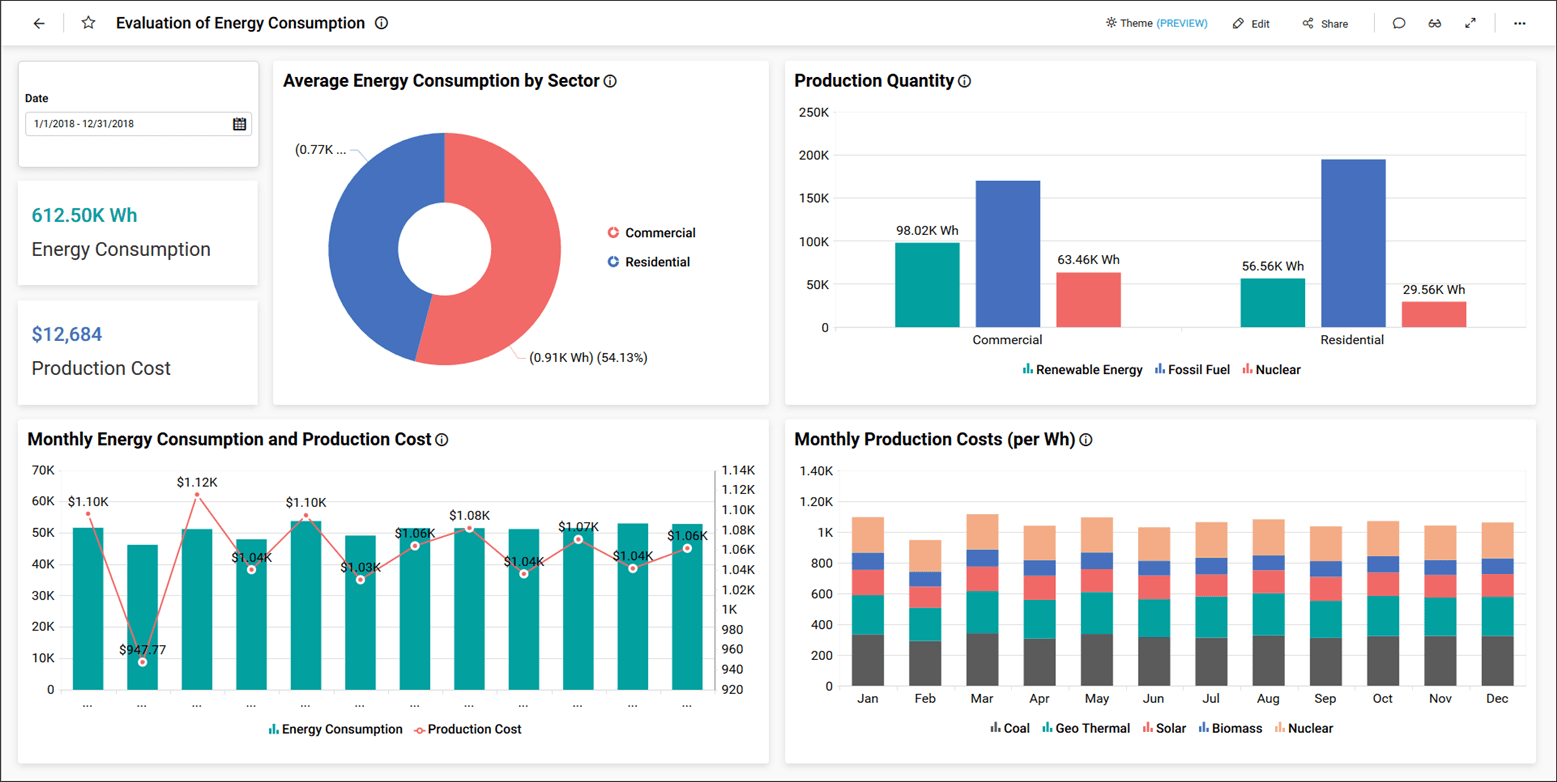Click the Evaluation of Energy Consumption title
Image resolution: width=1557 pixels, height=782 pixels.
pyautogui.click(x=241, y=21)
